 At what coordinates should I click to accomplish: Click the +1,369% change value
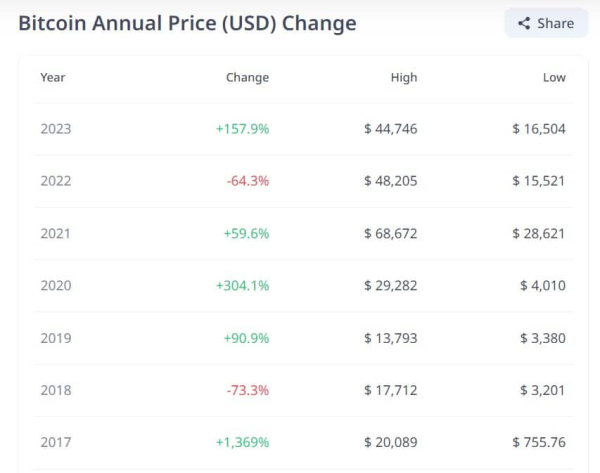point(242,442)
